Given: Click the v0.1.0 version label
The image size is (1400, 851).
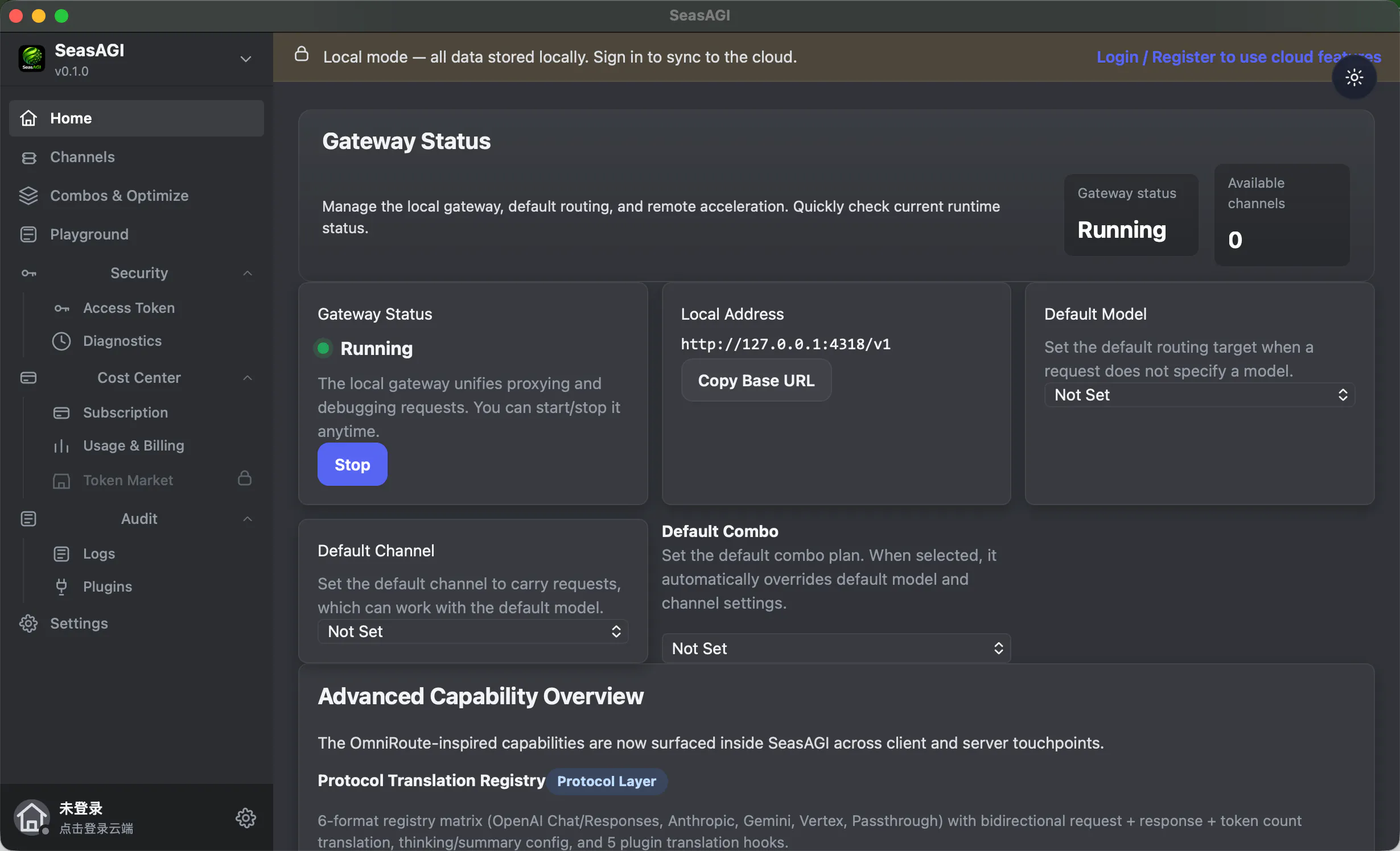Looking at the screenshot, I should tap(72, 72).
